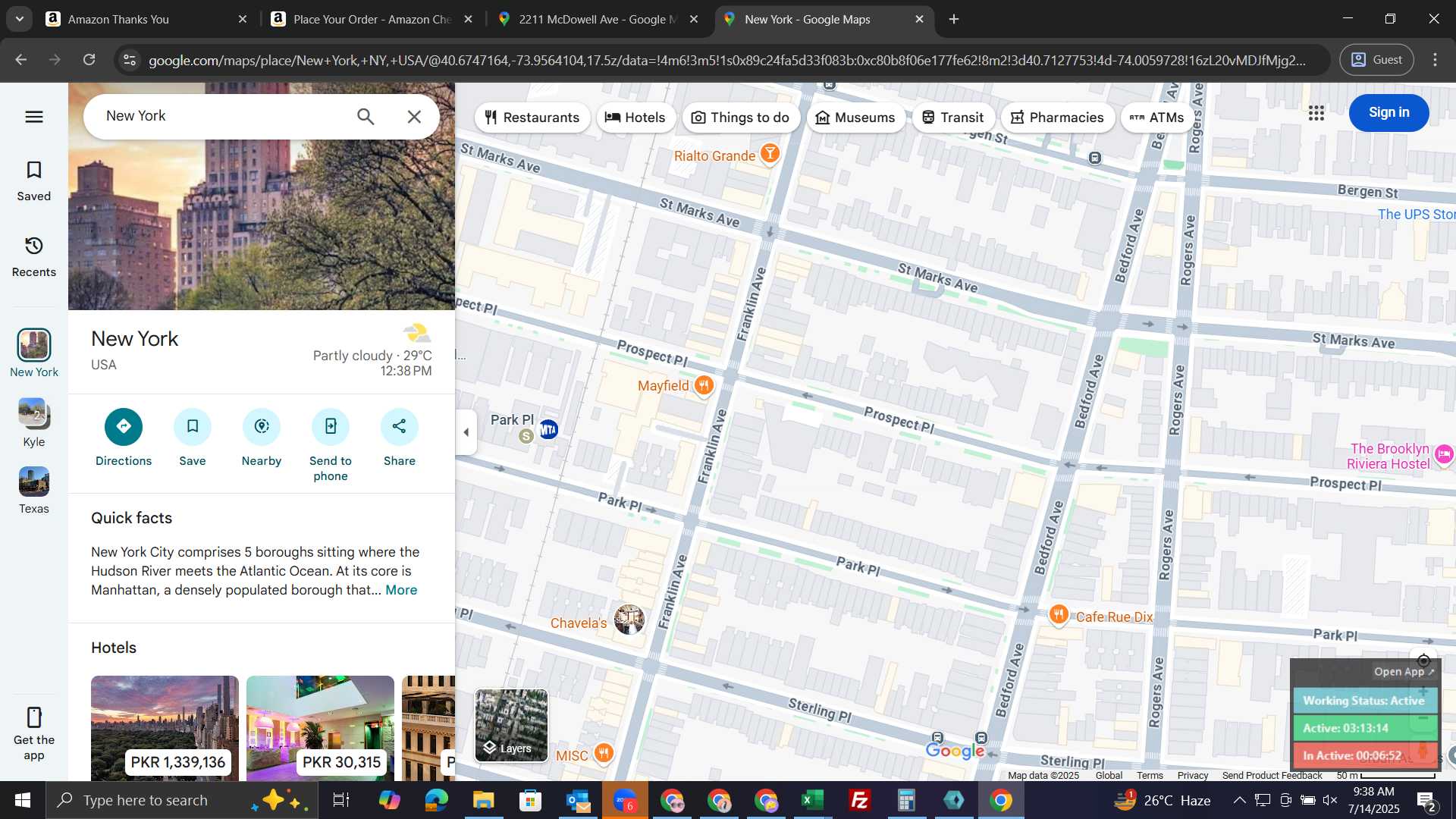This screenshot has width=1456, height=819.
Task: Filter map by Things to do
Action: tap(741, 118)
